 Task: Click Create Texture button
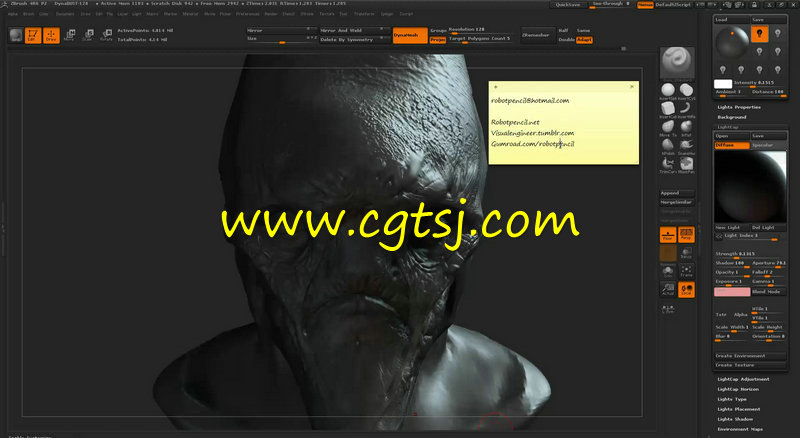(x=750, y=365)
